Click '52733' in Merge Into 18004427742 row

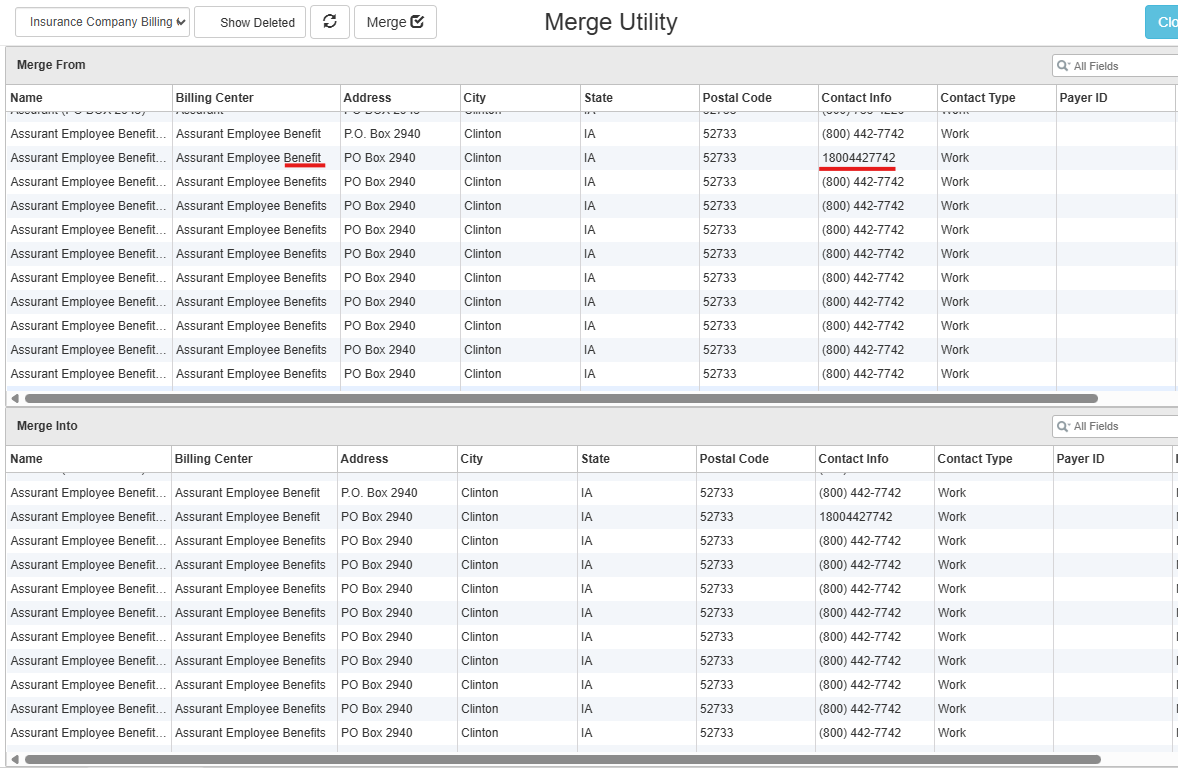(716, 517)
